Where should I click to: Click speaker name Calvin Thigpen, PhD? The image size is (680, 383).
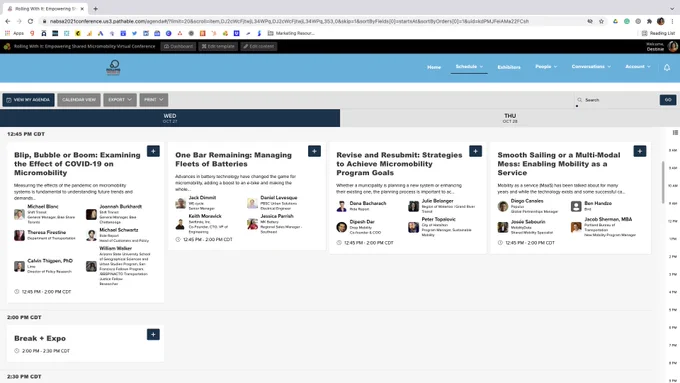point(50,261)
